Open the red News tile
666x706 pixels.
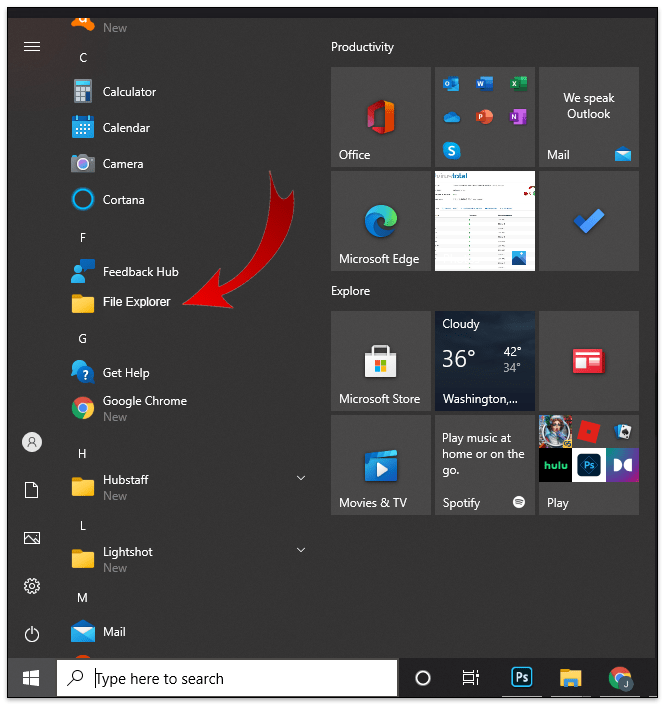589,361
